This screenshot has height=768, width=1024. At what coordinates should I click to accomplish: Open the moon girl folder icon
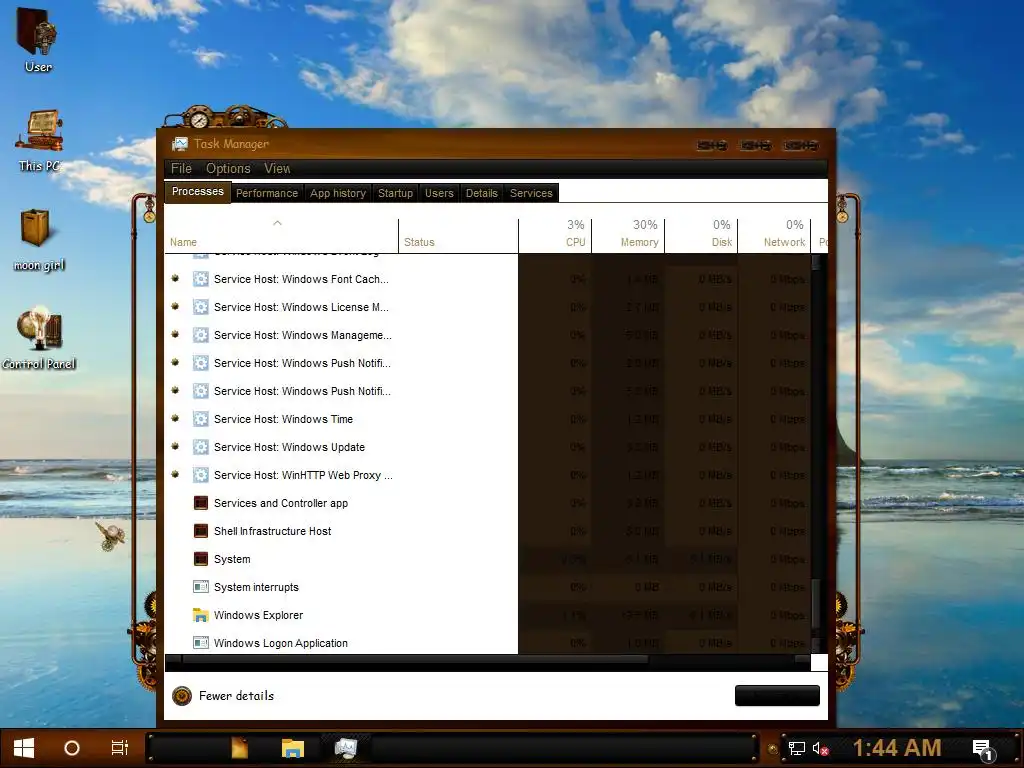pyautogui.click(x=38, y=238)
